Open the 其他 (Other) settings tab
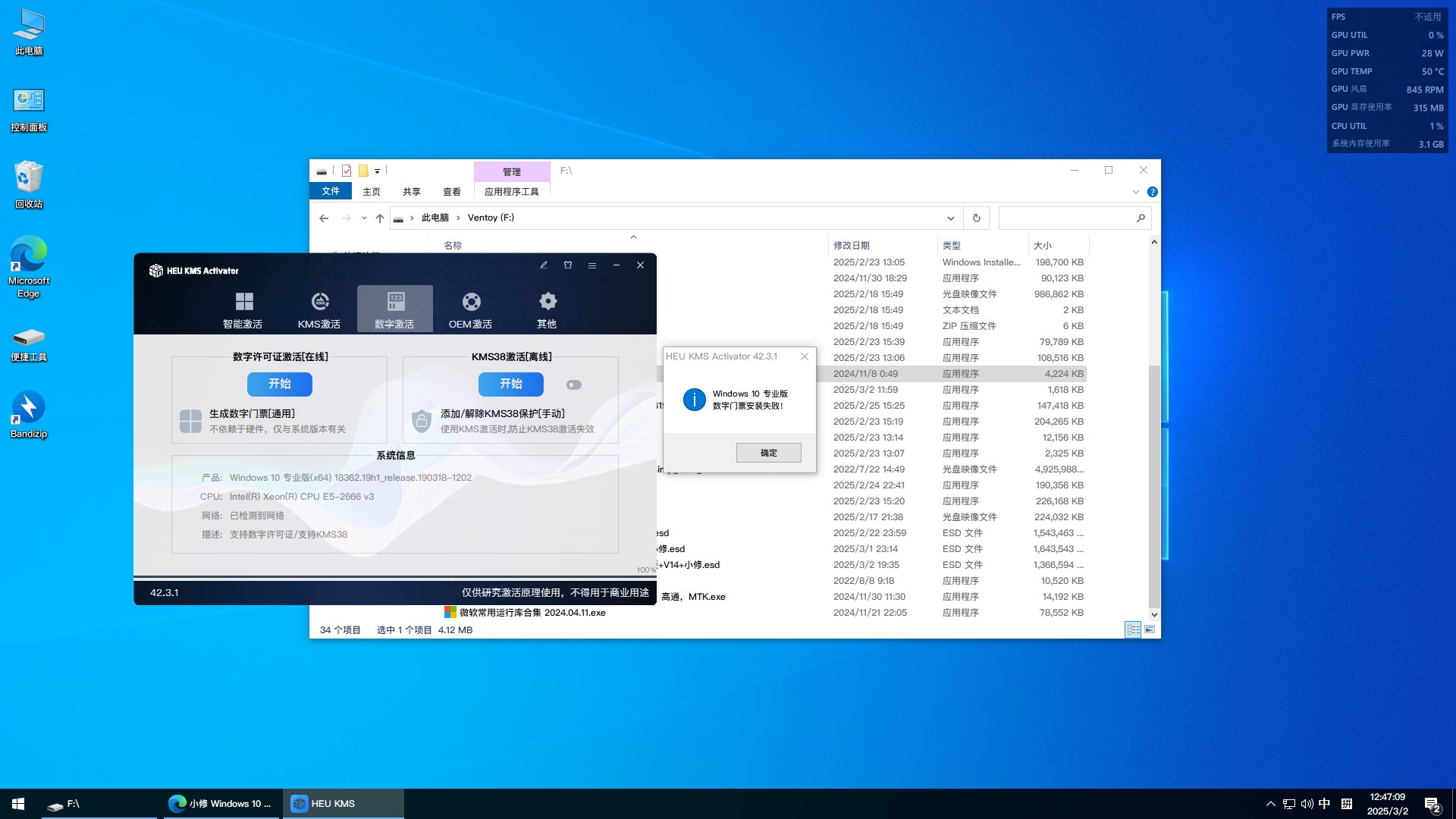Image resolution: width=1456 pixels, height=819 pixels. pyautogui.click(x=547, y=309)
